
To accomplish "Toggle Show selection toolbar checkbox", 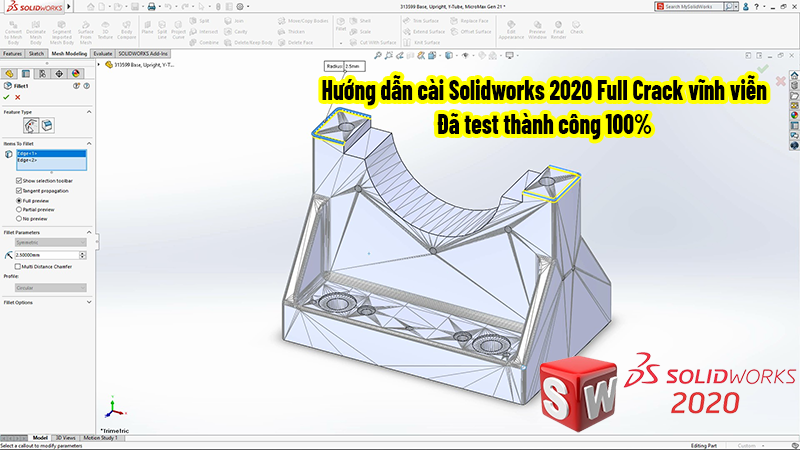I will 19,181.
